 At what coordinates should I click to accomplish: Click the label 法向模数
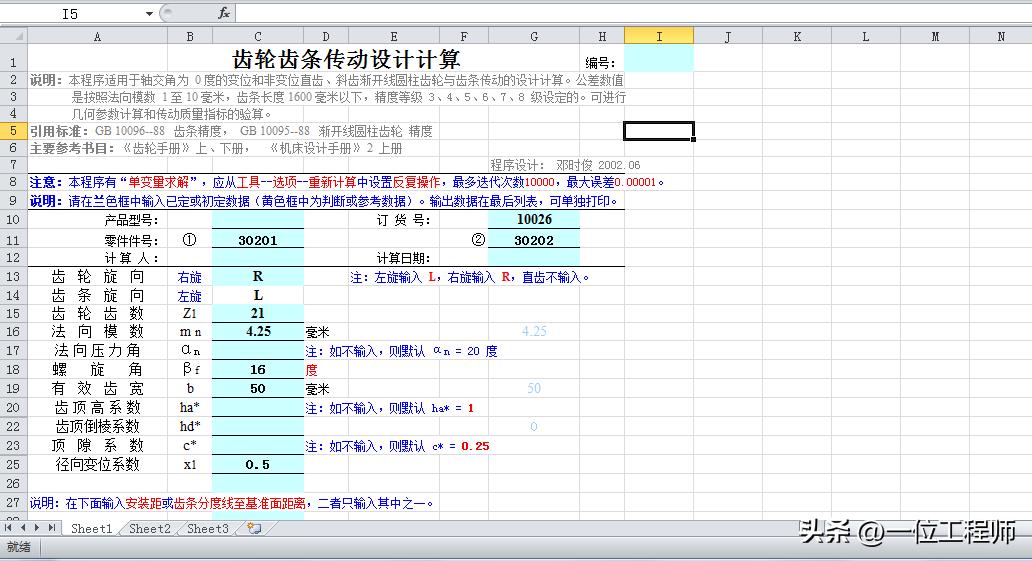[97, 331]
